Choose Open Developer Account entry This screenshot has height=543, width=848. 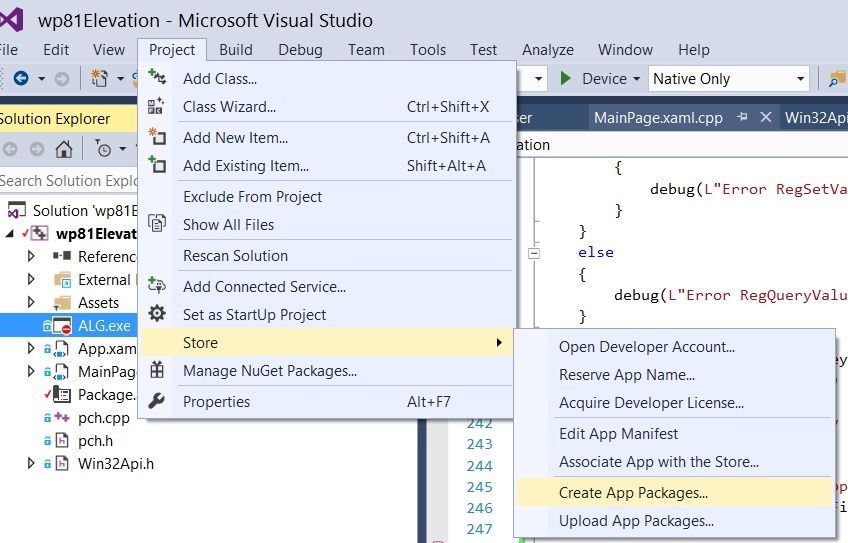coord(673,347)
